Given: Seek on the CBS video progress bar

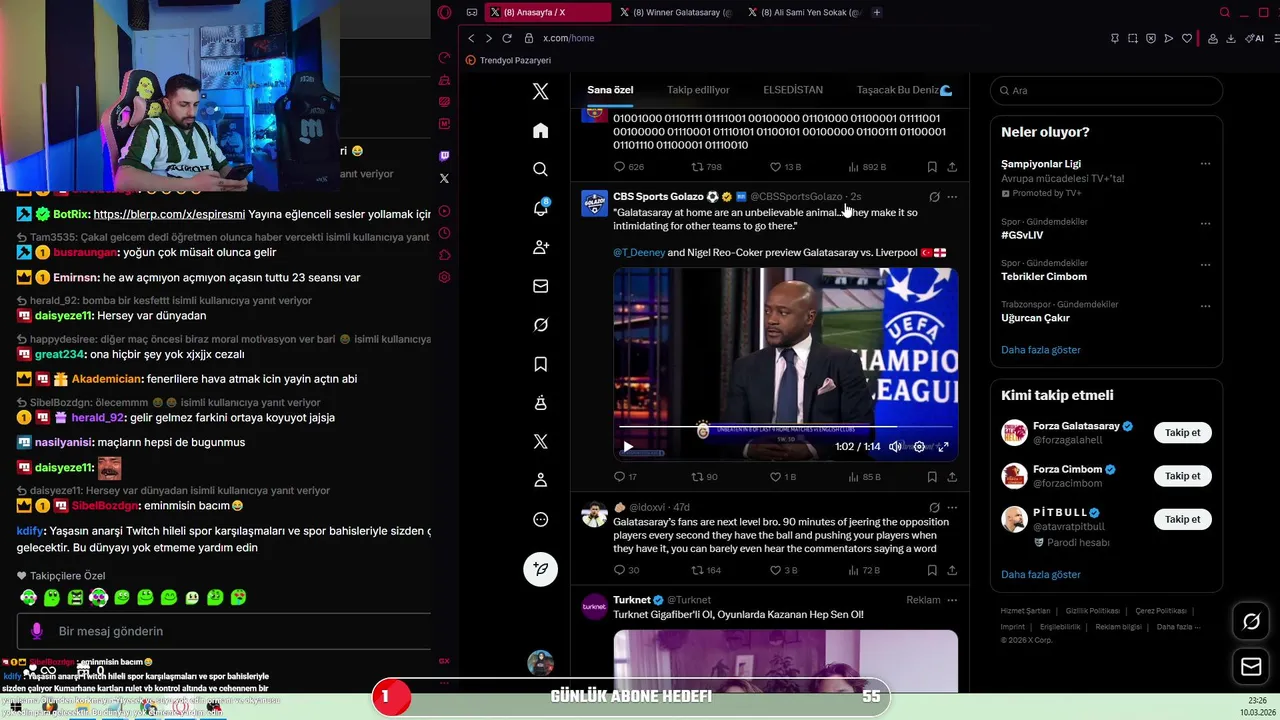Looking at the screenshot, I should [x=785, y=427].
